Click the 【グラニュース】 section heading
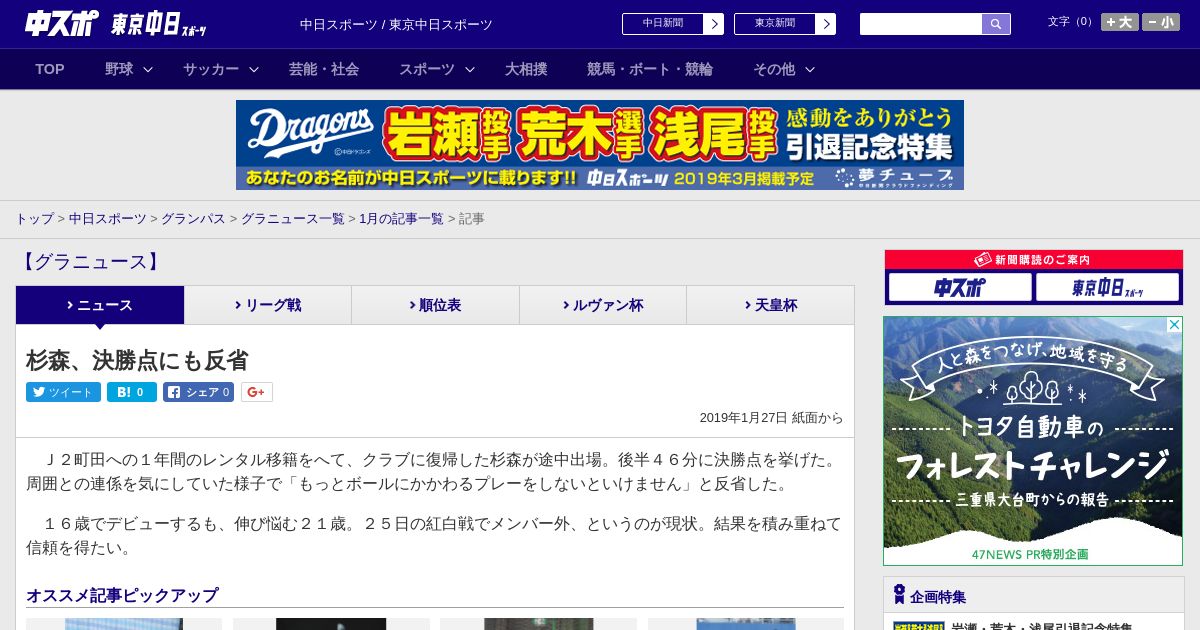 pyautogui.click(x=90, y=262)
